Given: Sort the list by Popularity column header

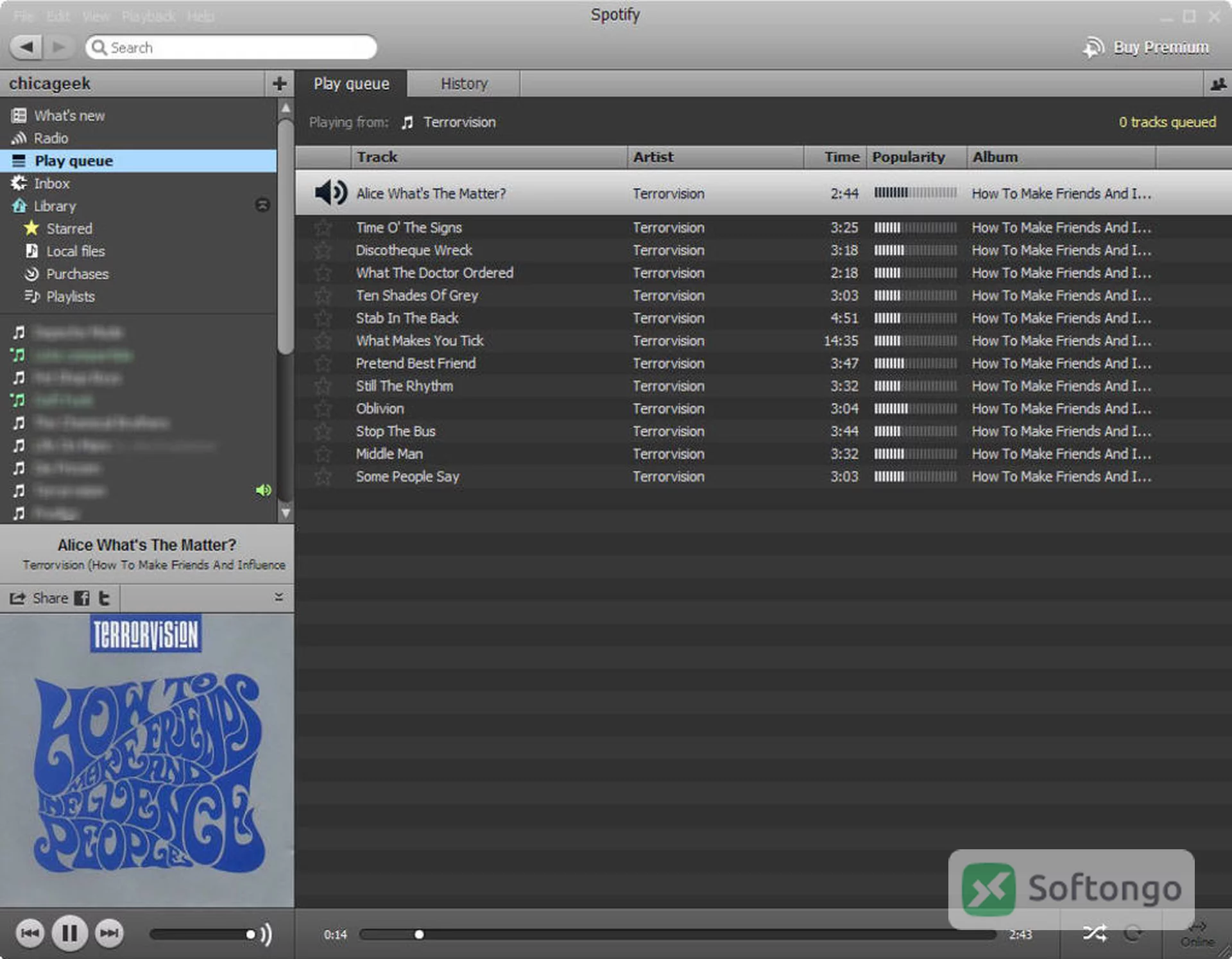Looking at the screenshot, I should click(x=916, y=157).
